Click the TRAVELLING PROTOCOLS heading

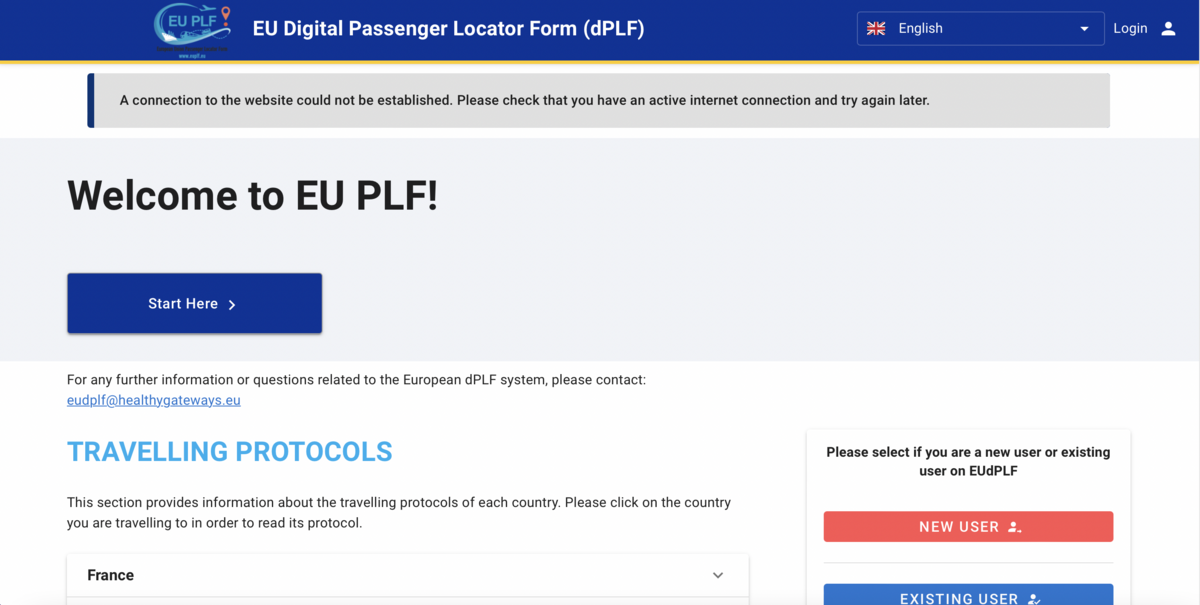click(x=230, y=452)
